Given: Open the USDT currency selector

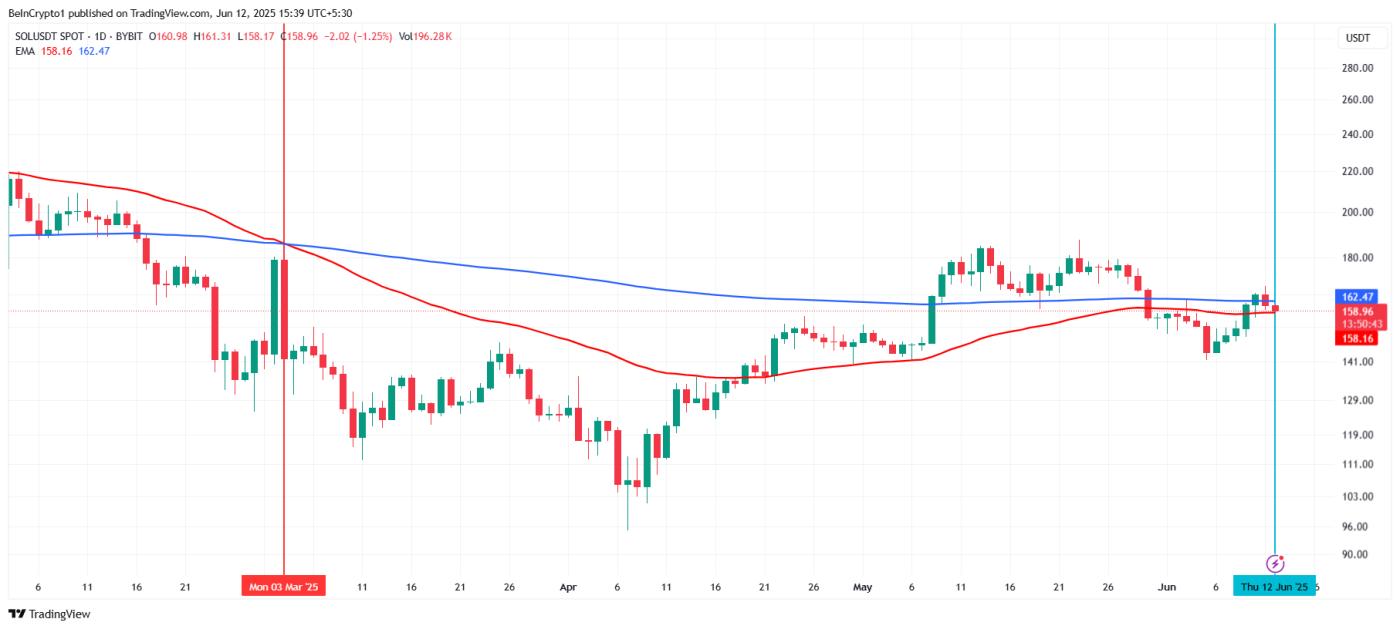Looking at the screenshot, I should pyautogui.click(x=1358, y=38).
